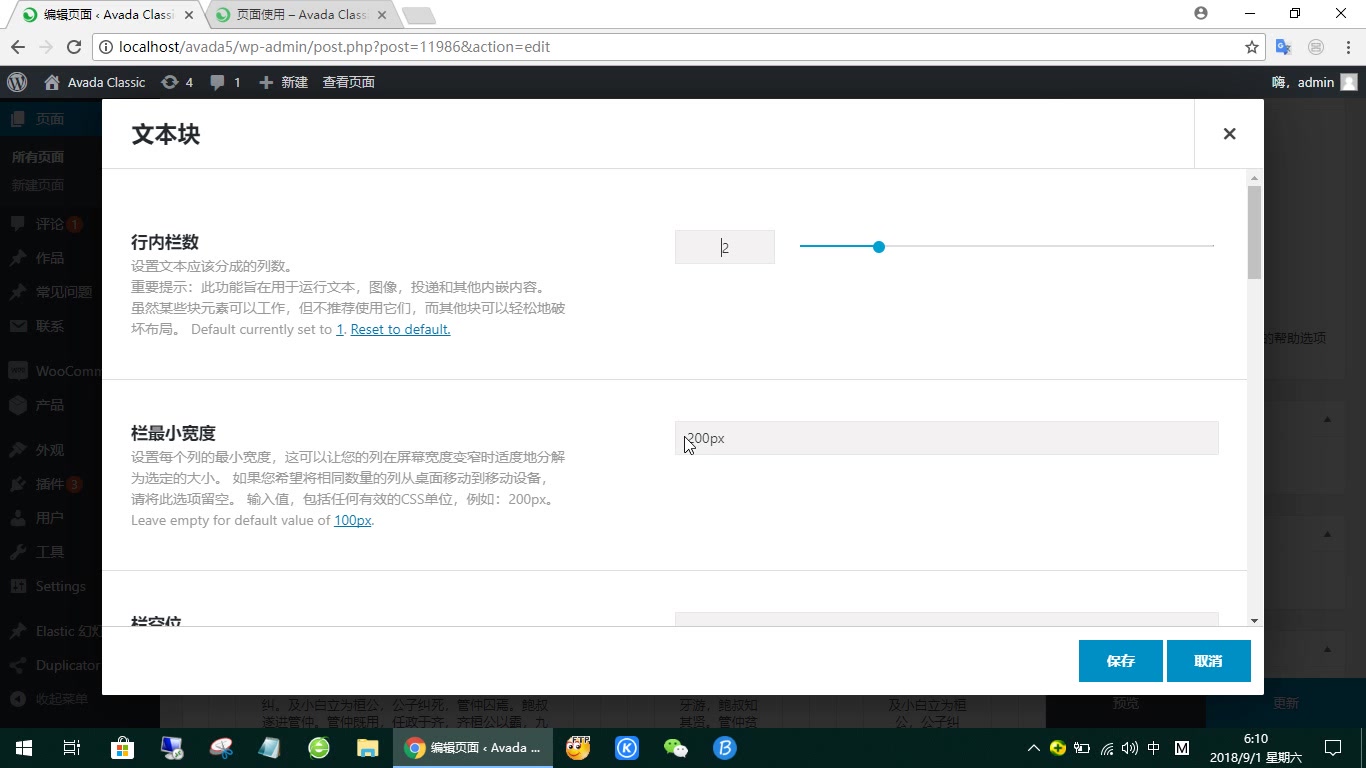This screenshot has height=768, width=1366.
Task: Click the Chrome 编辑页面 taskbar button
Action: [x=473, y=747]
